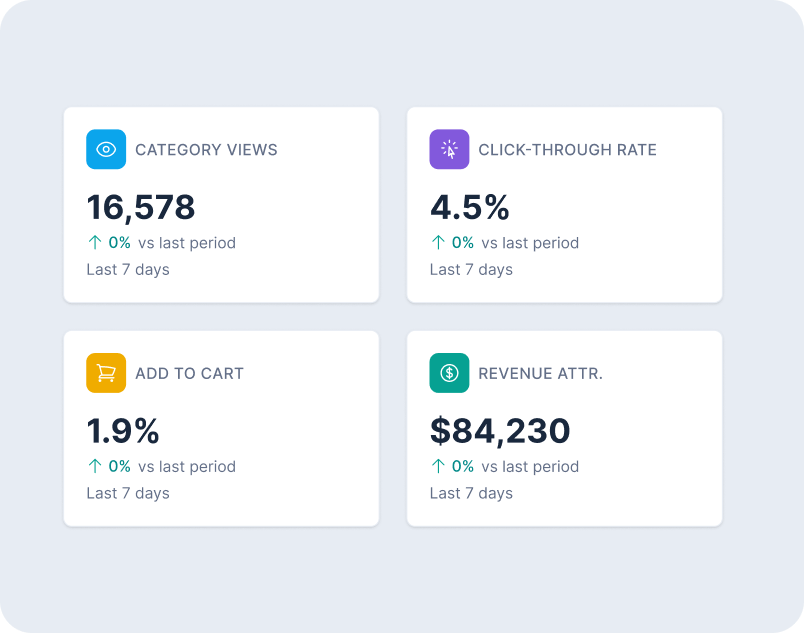
Task: Click the dollar sign revenue icon
Action: pos(449,373)
